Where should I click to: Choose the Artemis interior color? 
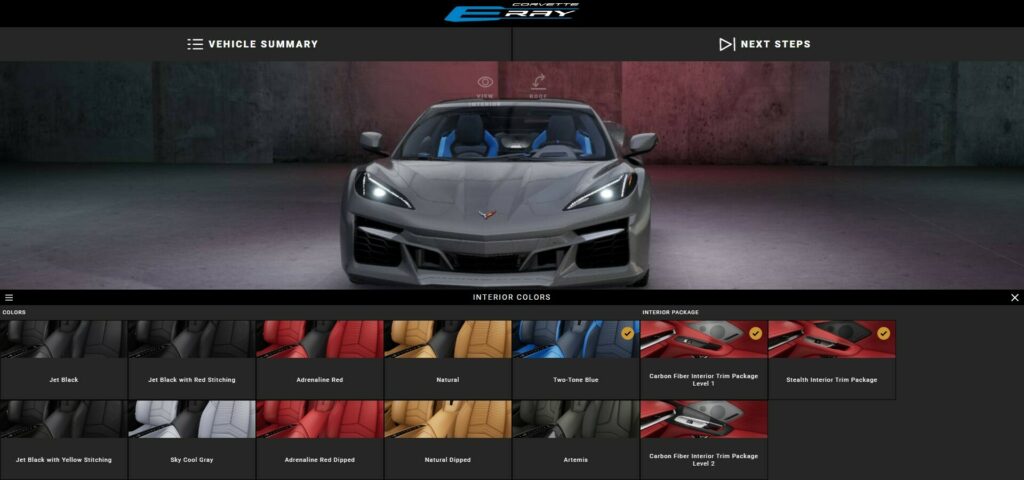pos(575,438)
